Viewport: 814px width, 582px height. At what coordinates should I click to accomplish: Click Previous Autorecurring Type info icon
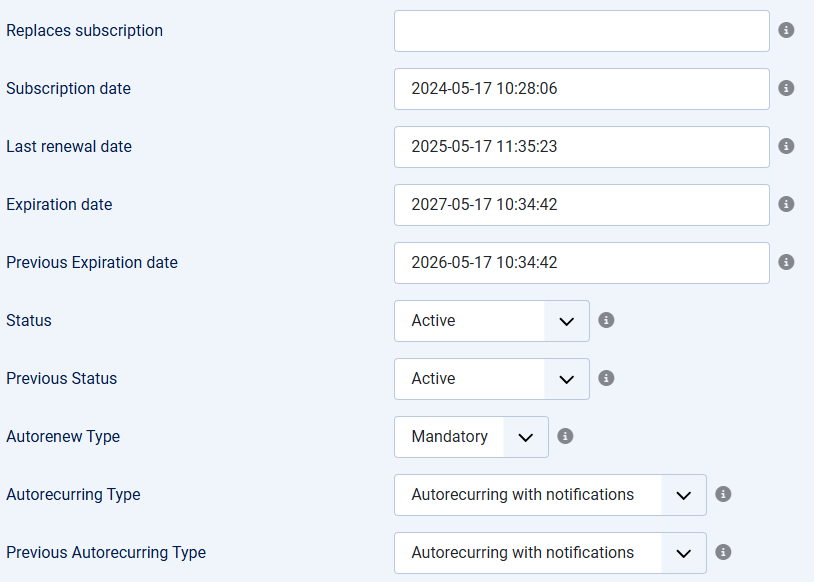(723, 552)
